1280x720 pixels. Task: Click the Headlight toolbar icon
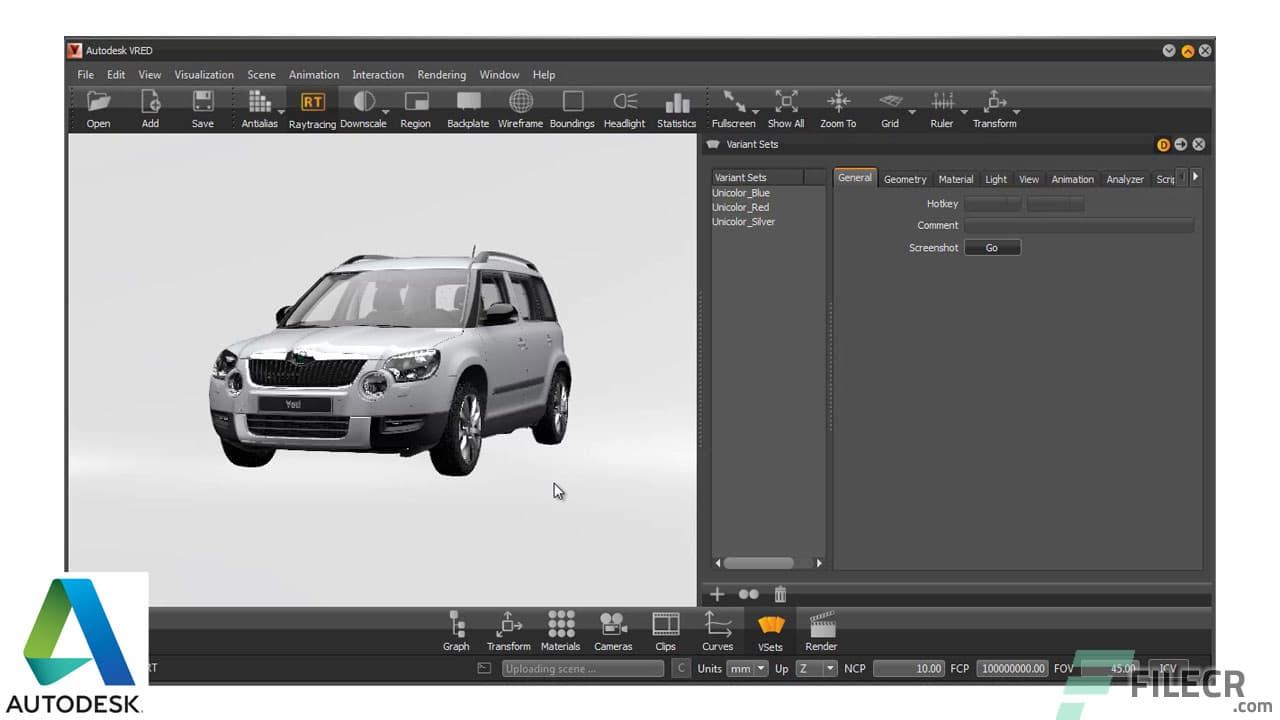(624, 101)
